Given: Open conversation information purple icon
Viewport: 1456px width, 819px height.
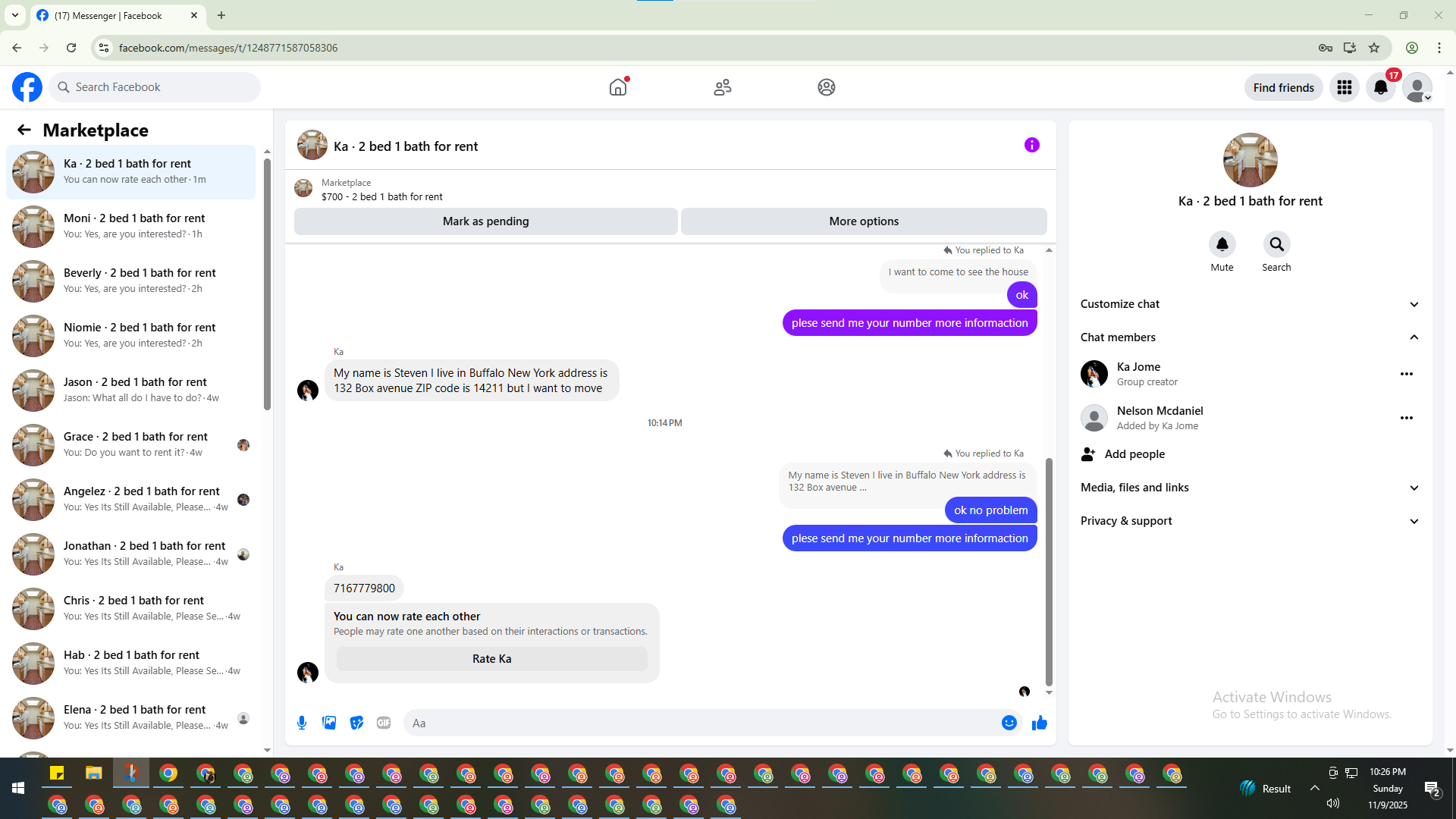Looking at the screenshot, I should (1032, 145).
